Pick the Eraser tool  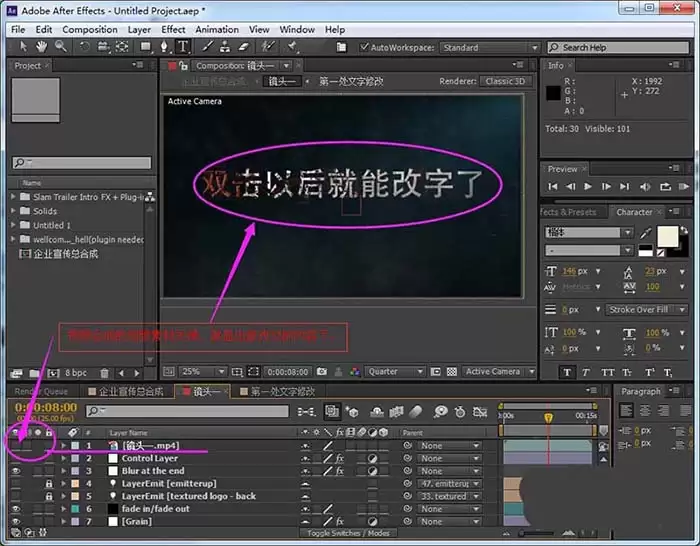click(244, 46)
